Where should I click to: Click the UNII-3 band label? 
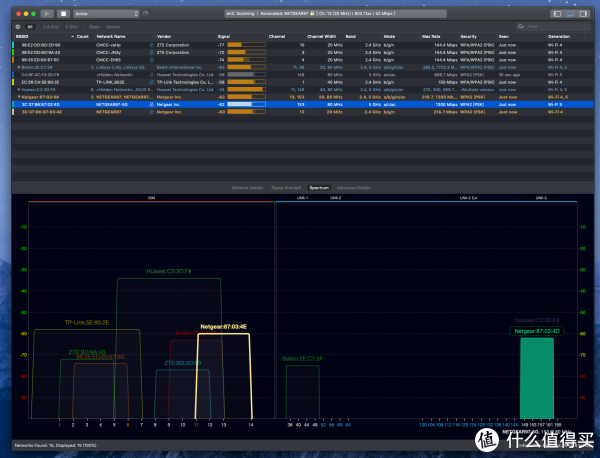point(541,198)
